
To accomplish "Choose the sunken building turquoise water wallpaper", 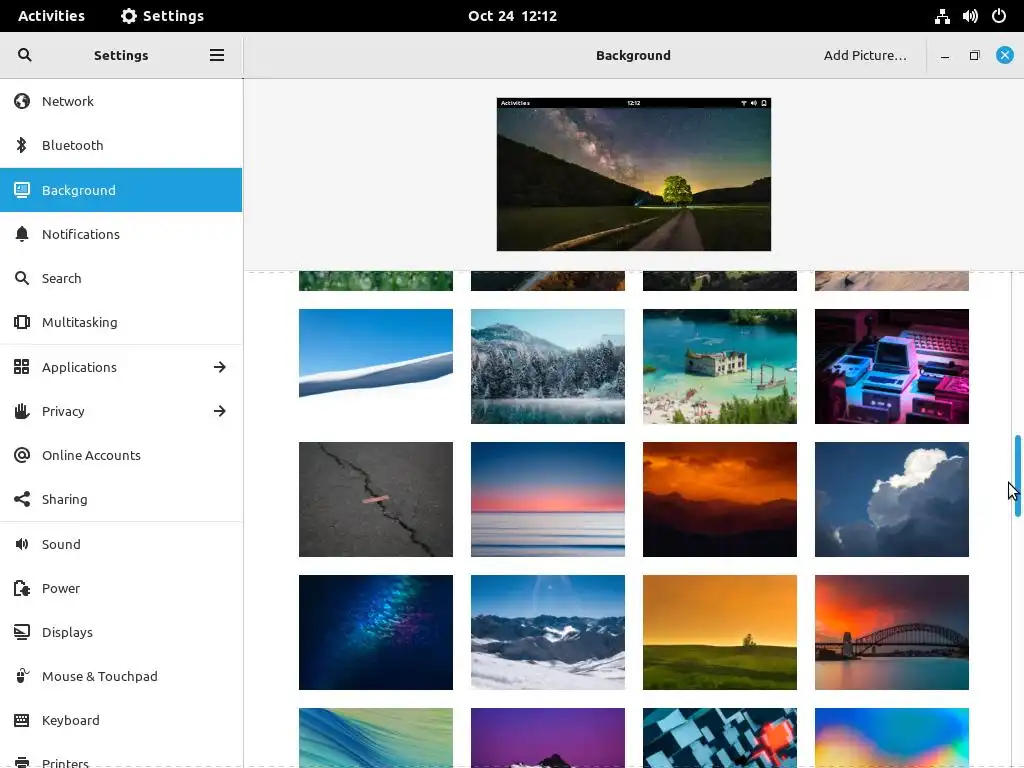I will [x=720, y=366].
